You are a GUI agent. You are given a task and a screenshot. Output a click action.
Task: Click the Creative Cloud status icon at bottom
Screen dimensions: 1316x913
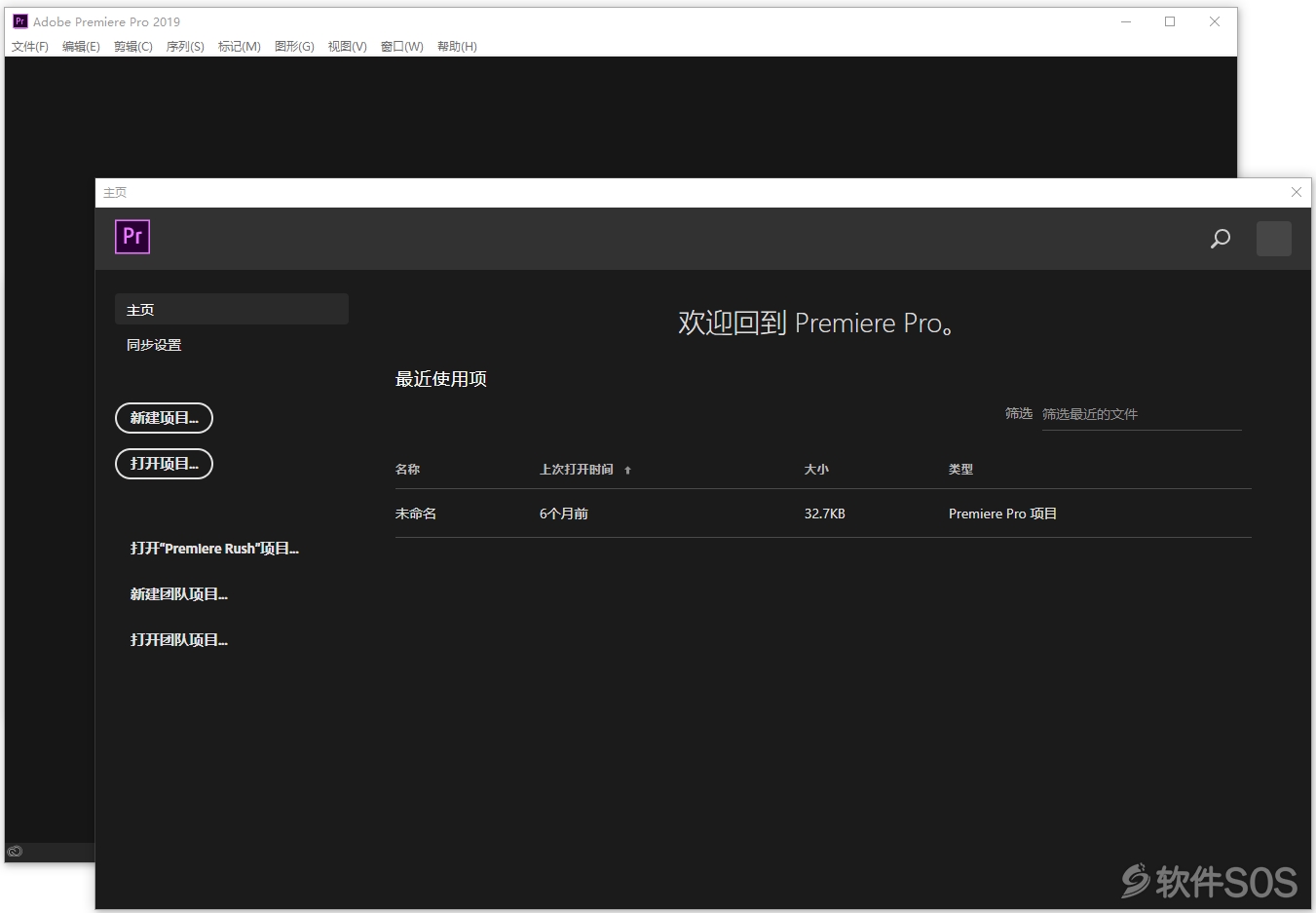tap(15, 851)
